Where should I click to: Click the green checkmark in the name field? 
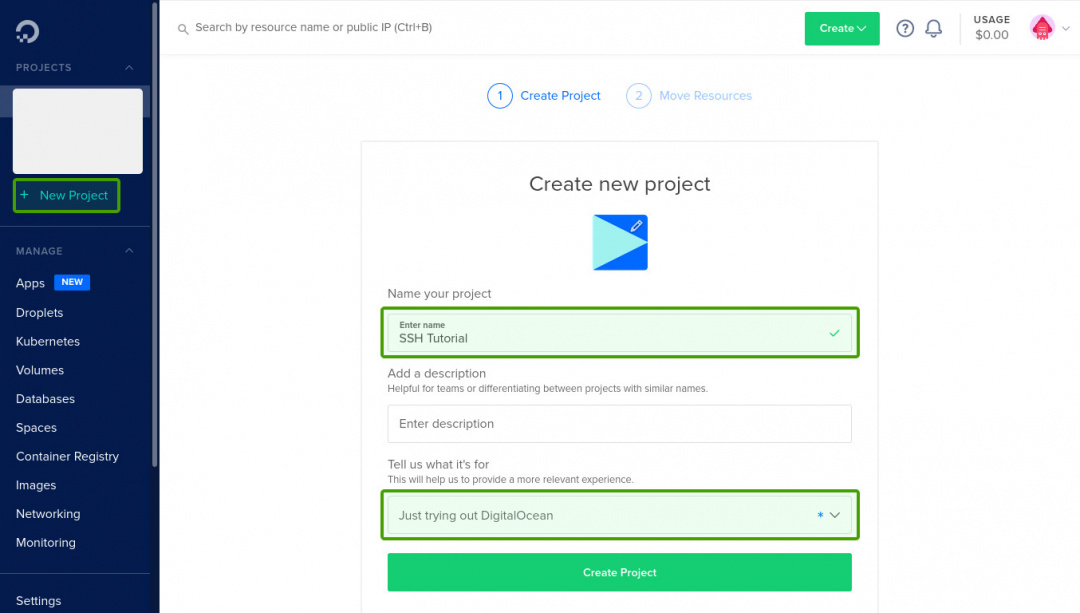point(834,333)
